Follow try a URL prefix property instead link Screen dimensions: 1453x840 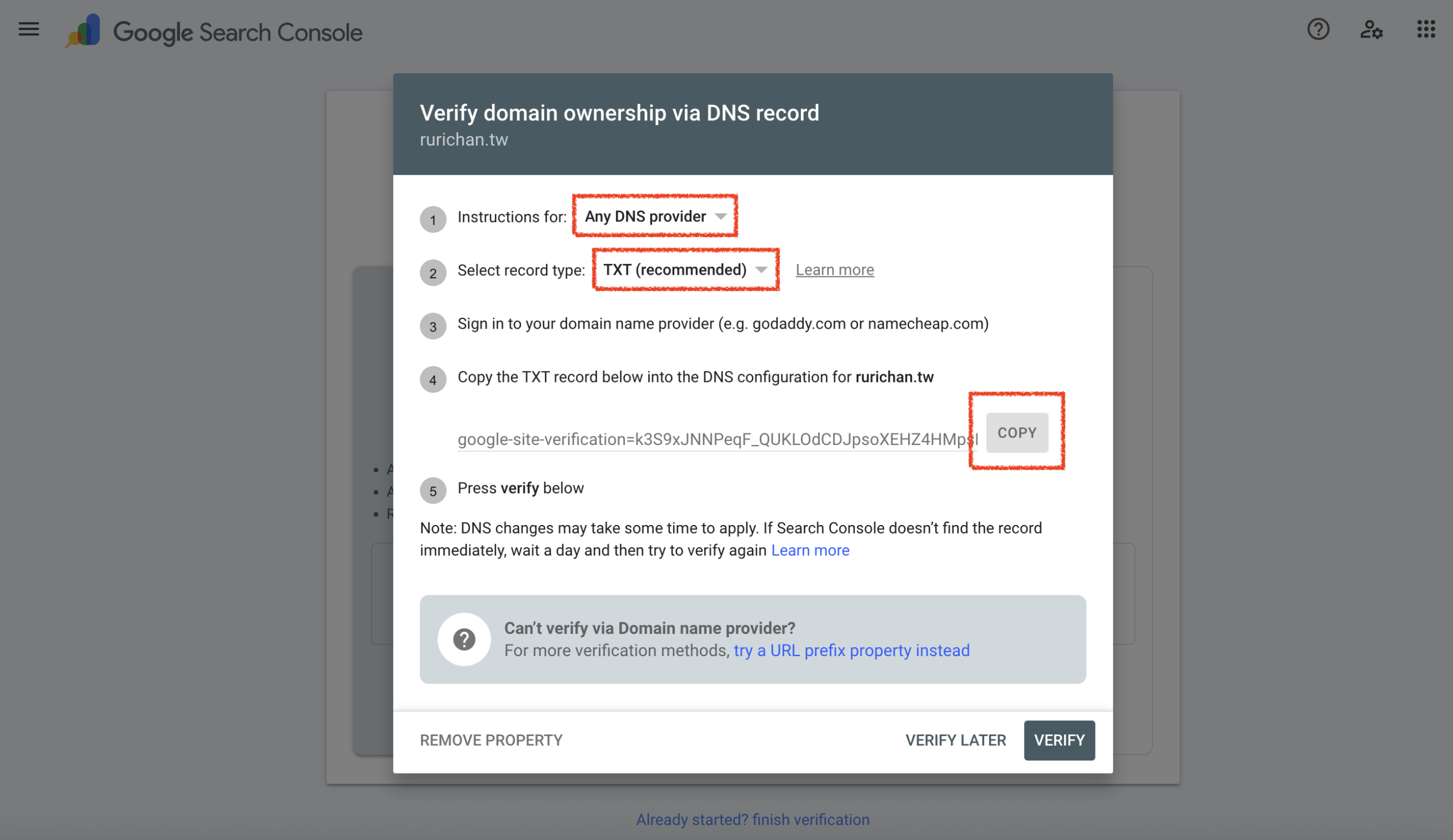click(851, 650)
